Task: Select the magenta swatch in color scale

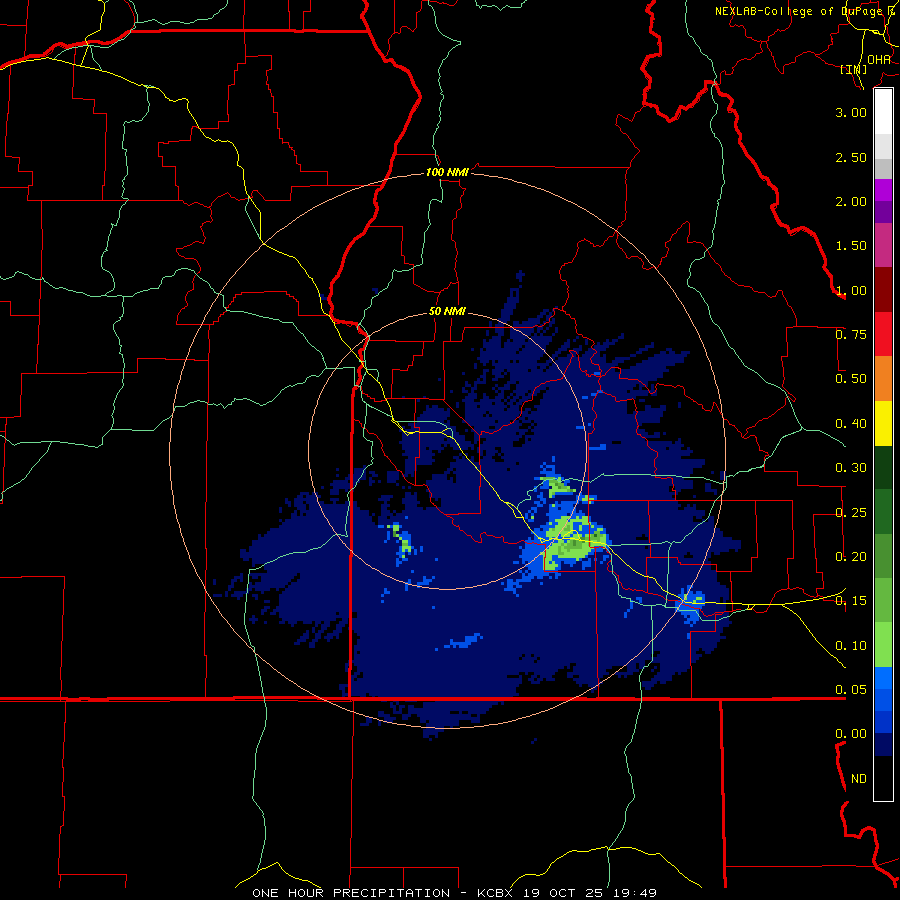Action: (x=883, y=190)
